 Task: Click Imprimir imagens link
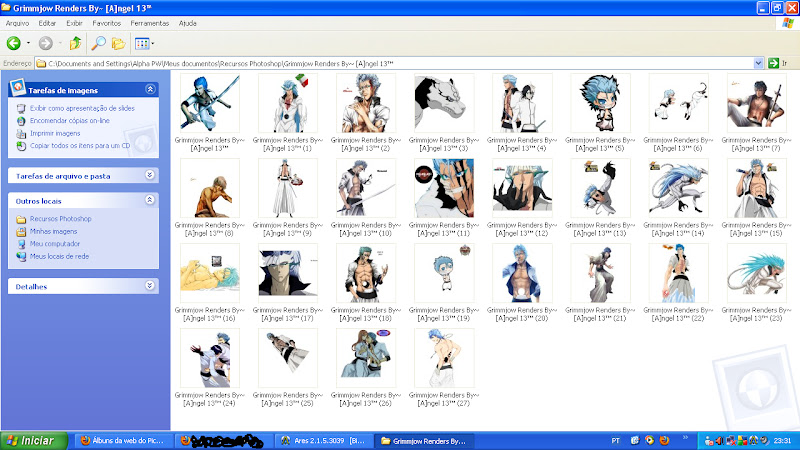click(55, 133)
